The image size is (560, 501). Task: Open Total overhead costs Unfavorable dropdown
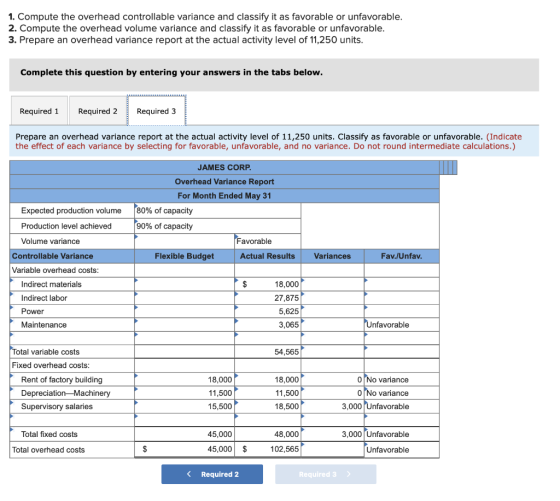(402, 450)
